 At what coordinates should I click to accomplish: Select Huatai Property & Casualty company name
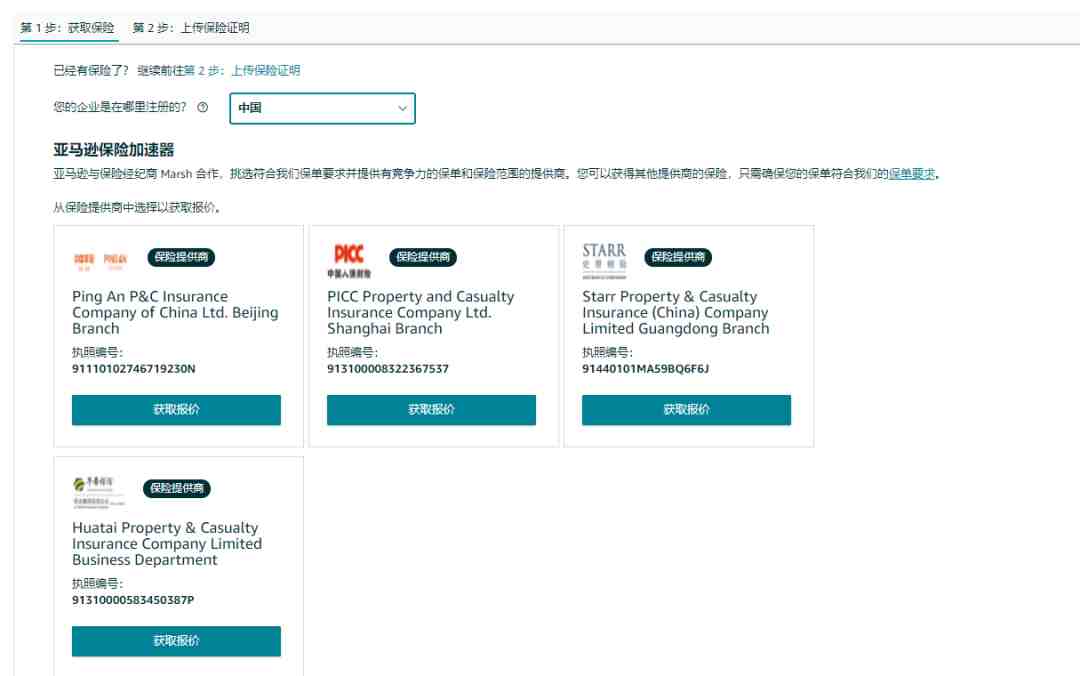pos(167,544)
